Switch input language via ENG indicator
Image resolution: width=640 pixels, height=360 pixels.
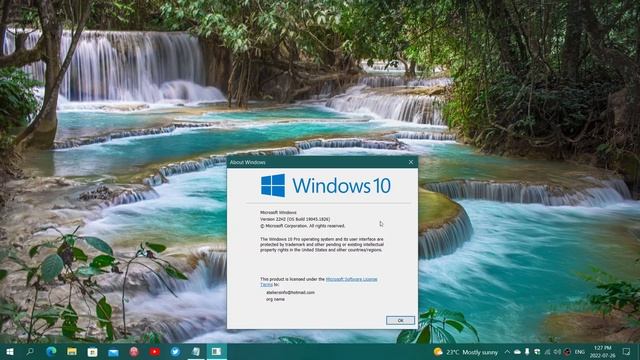[580, 352]
